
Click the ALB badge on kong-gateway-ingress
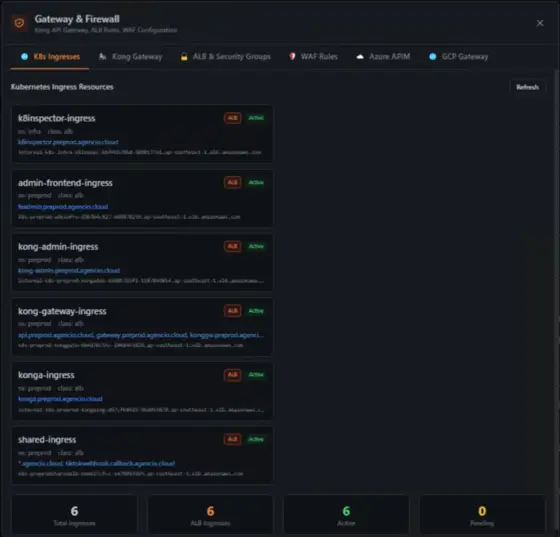[232, 311]
